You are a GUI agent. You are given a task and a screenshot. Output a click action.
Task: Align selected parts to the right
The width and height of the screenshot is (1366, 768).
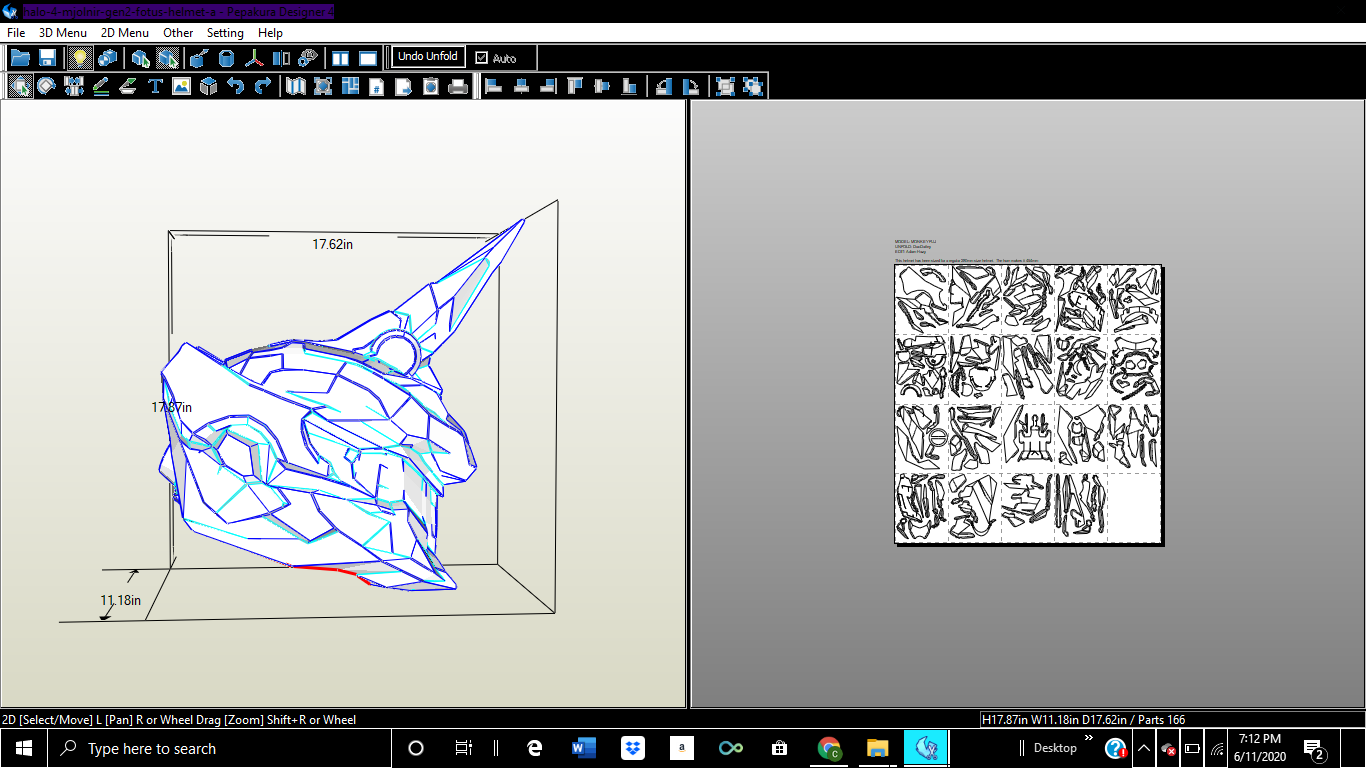coord(548,86)
